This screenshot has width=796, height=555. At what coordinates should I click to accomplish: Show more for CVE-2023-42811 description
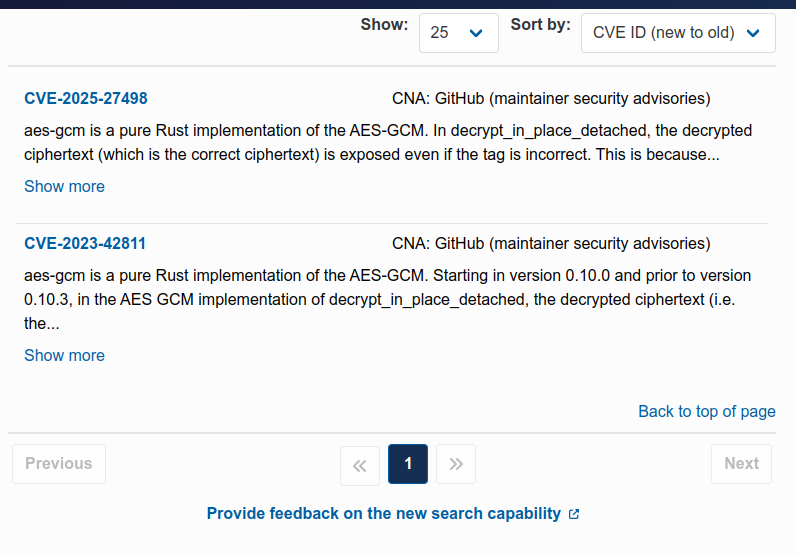pyautogui.click(x=64, y=355)
